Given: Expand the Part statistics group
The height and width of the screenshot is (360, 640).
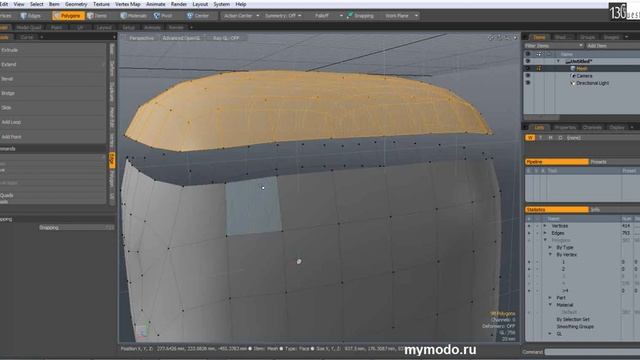Looking at the screenshot, I should coord(550,298).
